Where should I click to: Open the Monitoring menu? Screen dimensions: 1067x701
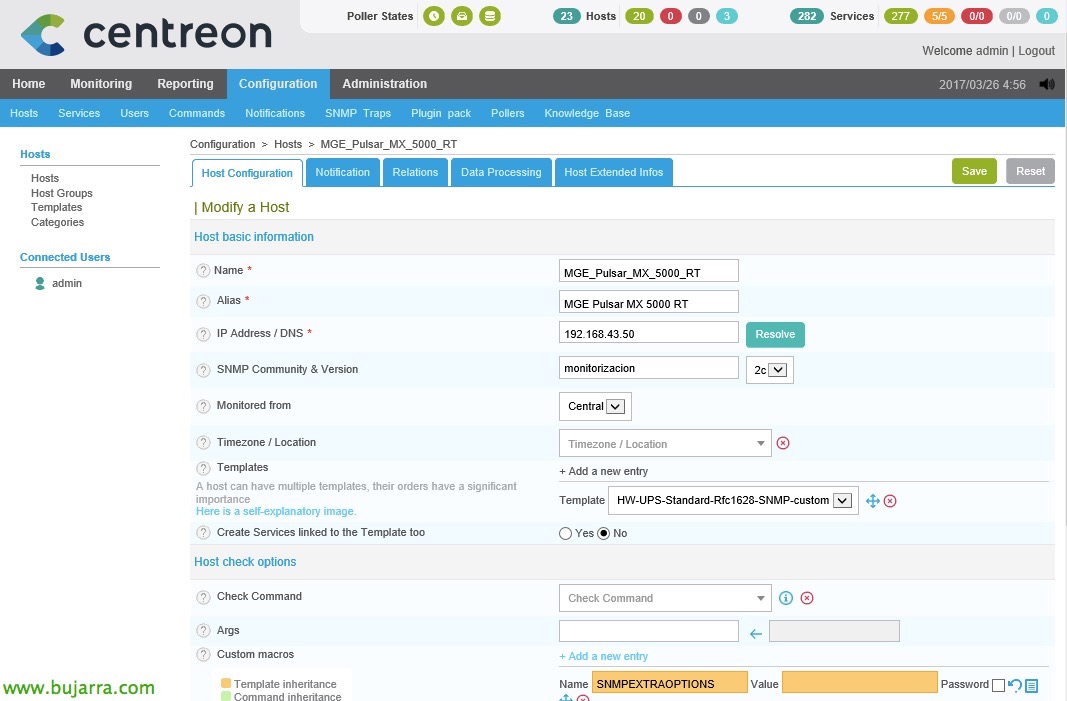pos(101,84)
